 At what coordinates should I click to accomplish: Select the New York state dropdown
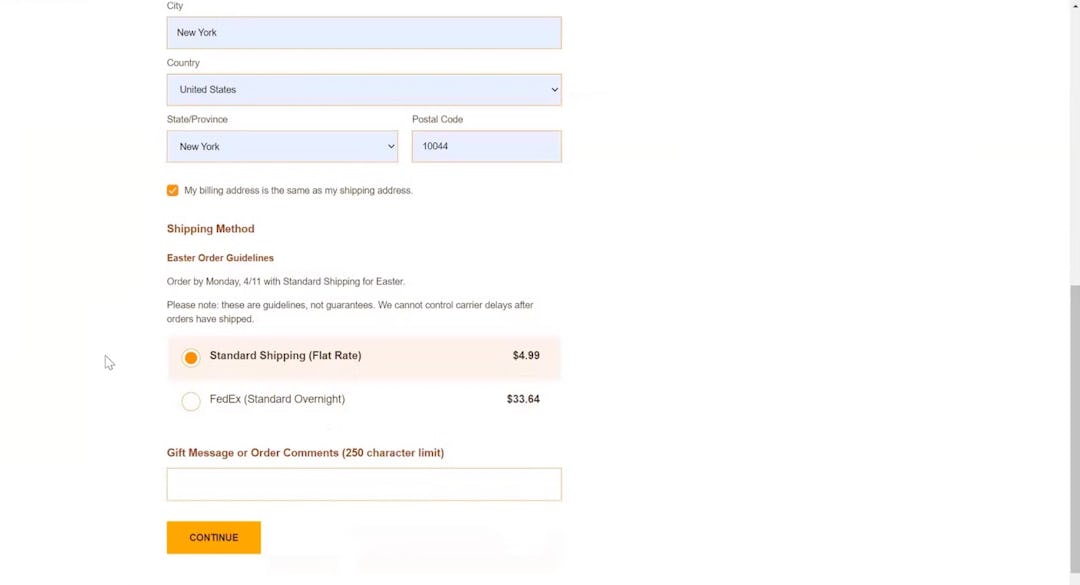[282, 146]
